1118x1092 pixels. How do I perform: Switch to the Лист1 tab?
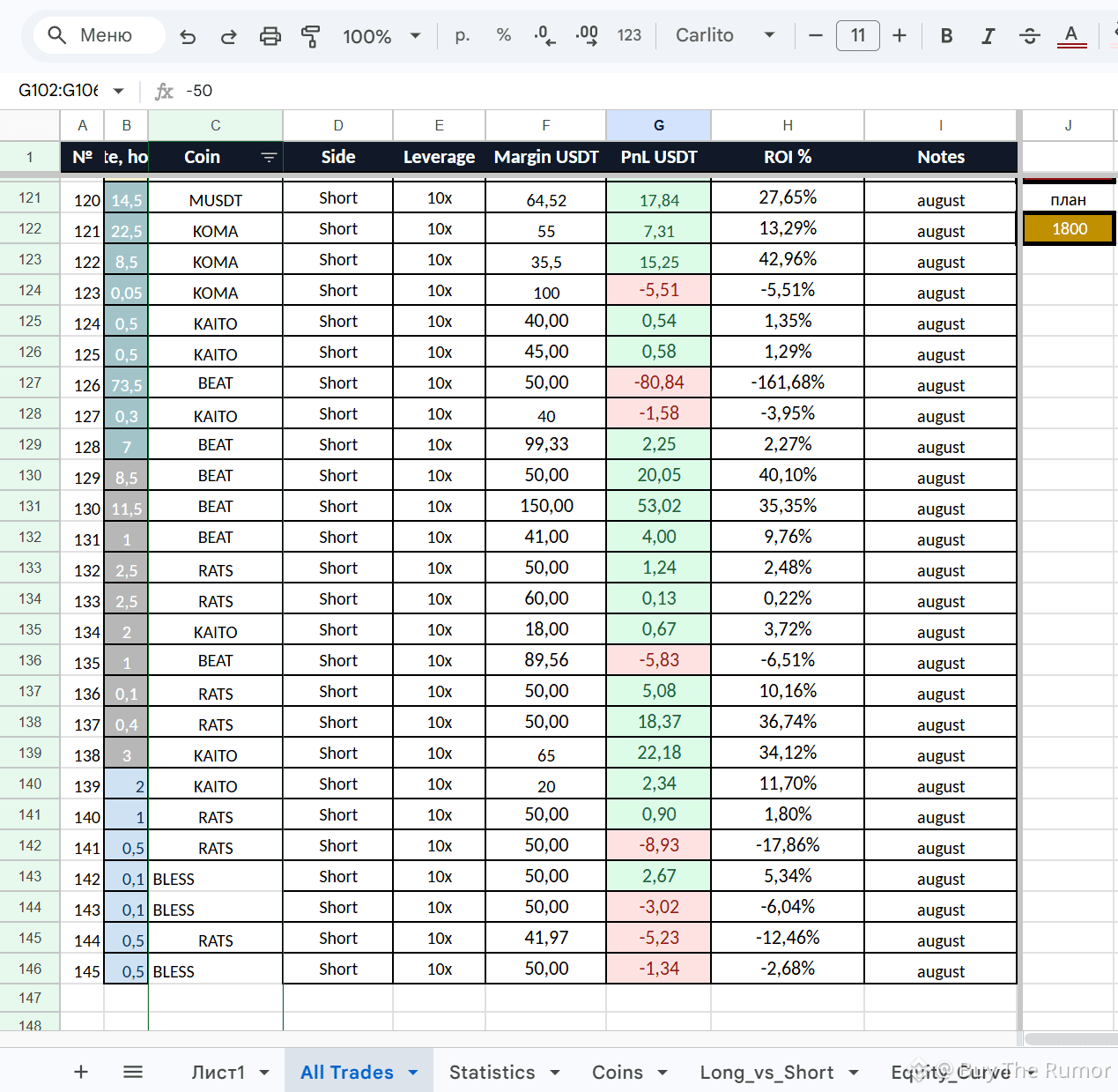218,1072
